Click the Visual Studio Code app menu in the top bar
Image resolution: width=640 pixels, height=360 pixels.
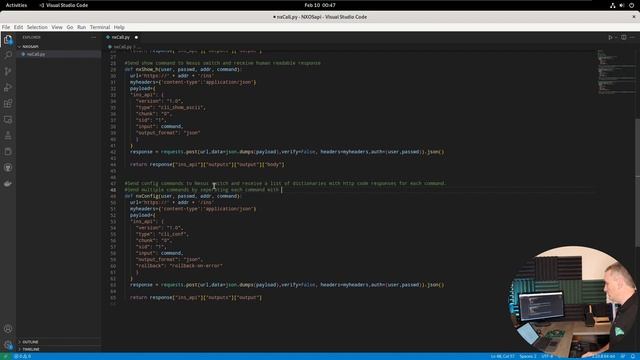coord(64,5)
